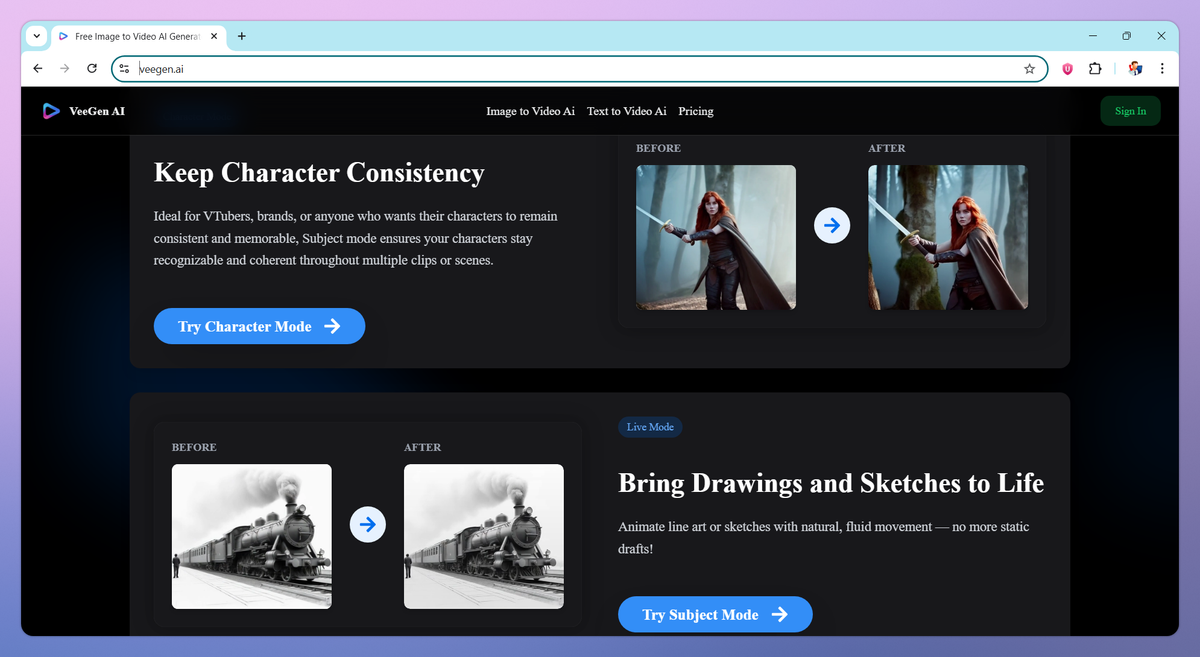Click the BEFORE label above the train sketch
Screen dimensions: 1200x657
(x=194, y=447)
